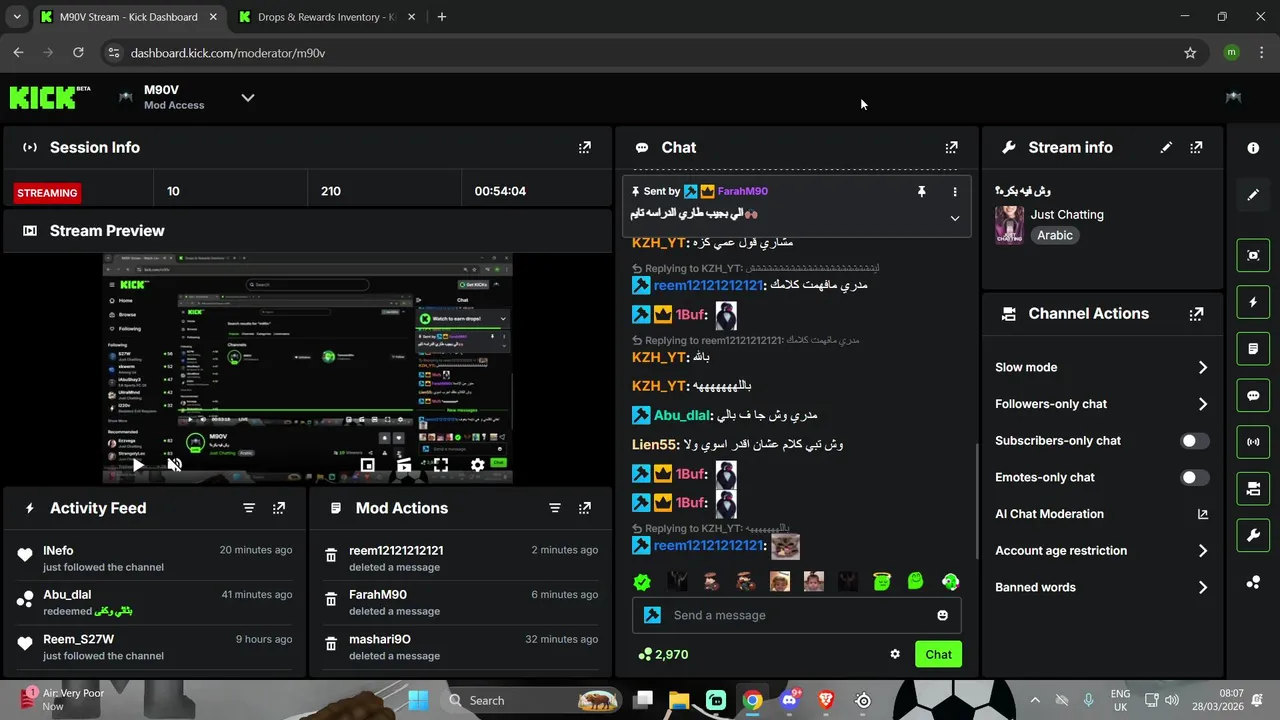The height and width of the screenshot is (720, 1280).
Task: Click the Send a message field
Action: tap(797, 615)
